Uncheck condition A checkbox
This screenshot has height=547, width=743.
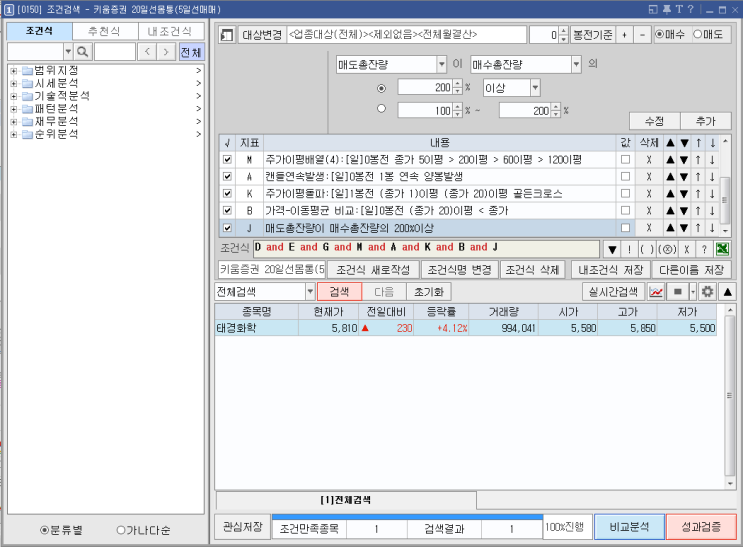click(x=227, y=176)
